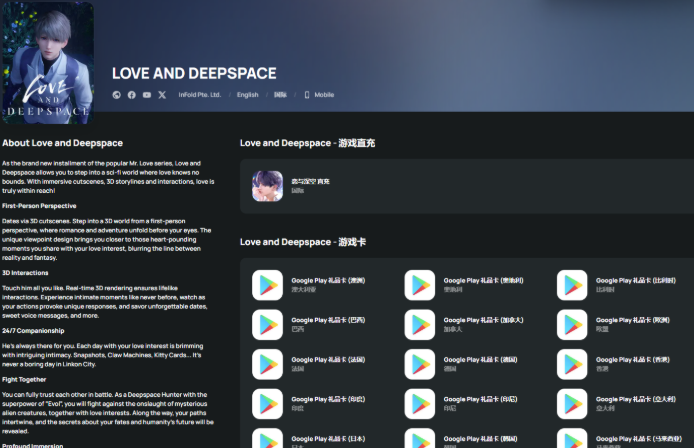
Task: Click the Love and Deepspace cover art
Action: point(47,62)
